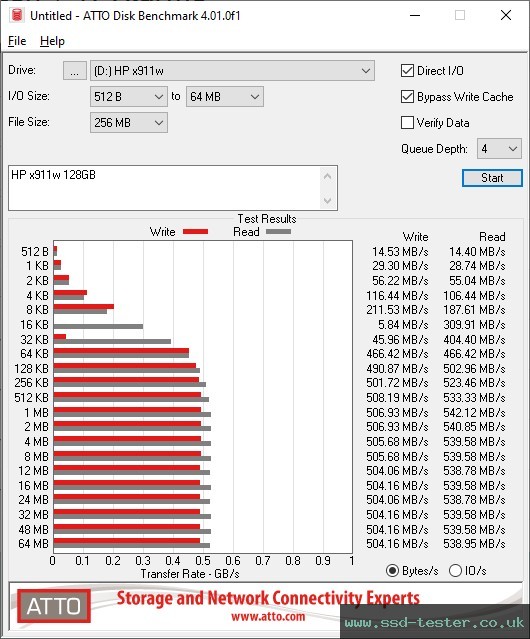
Task: Minimize the ATTO Disk Benchmark window
Action: click(x=415, y=15)
